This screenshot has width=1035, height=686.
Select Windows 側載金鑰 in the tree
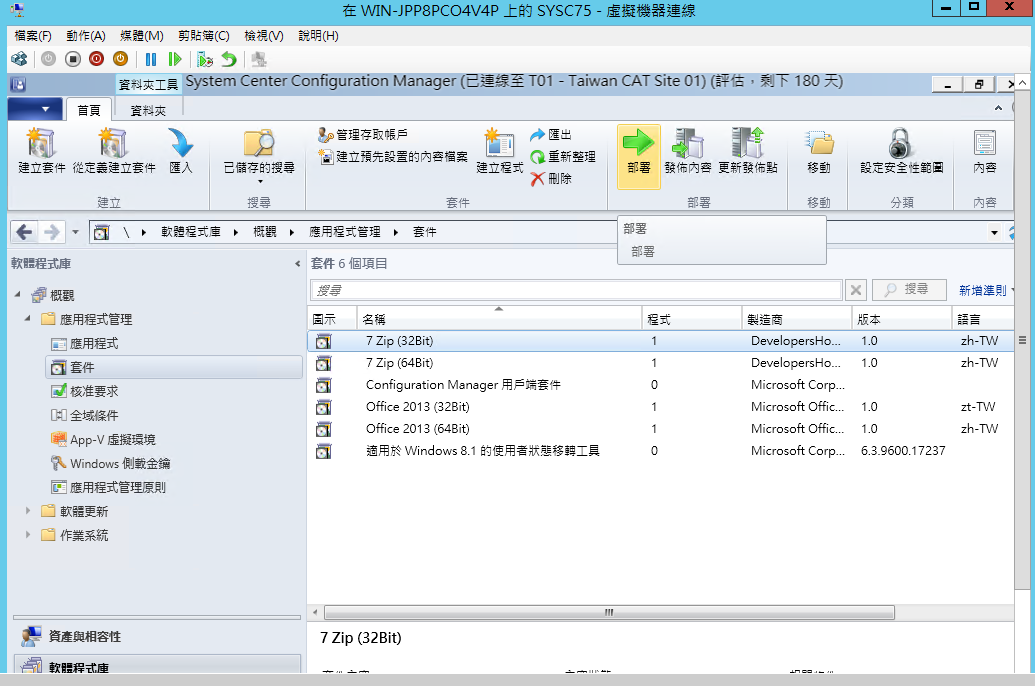pyautogui.click(x=110, y=463)
